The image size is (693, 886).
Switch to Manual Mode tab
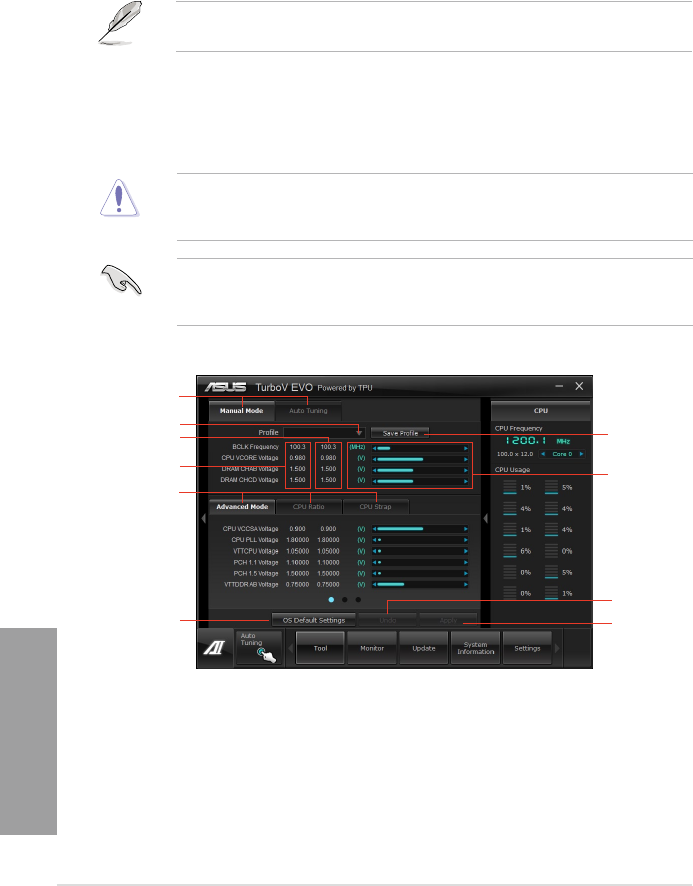pyautogui.click(x=241, y=411)
